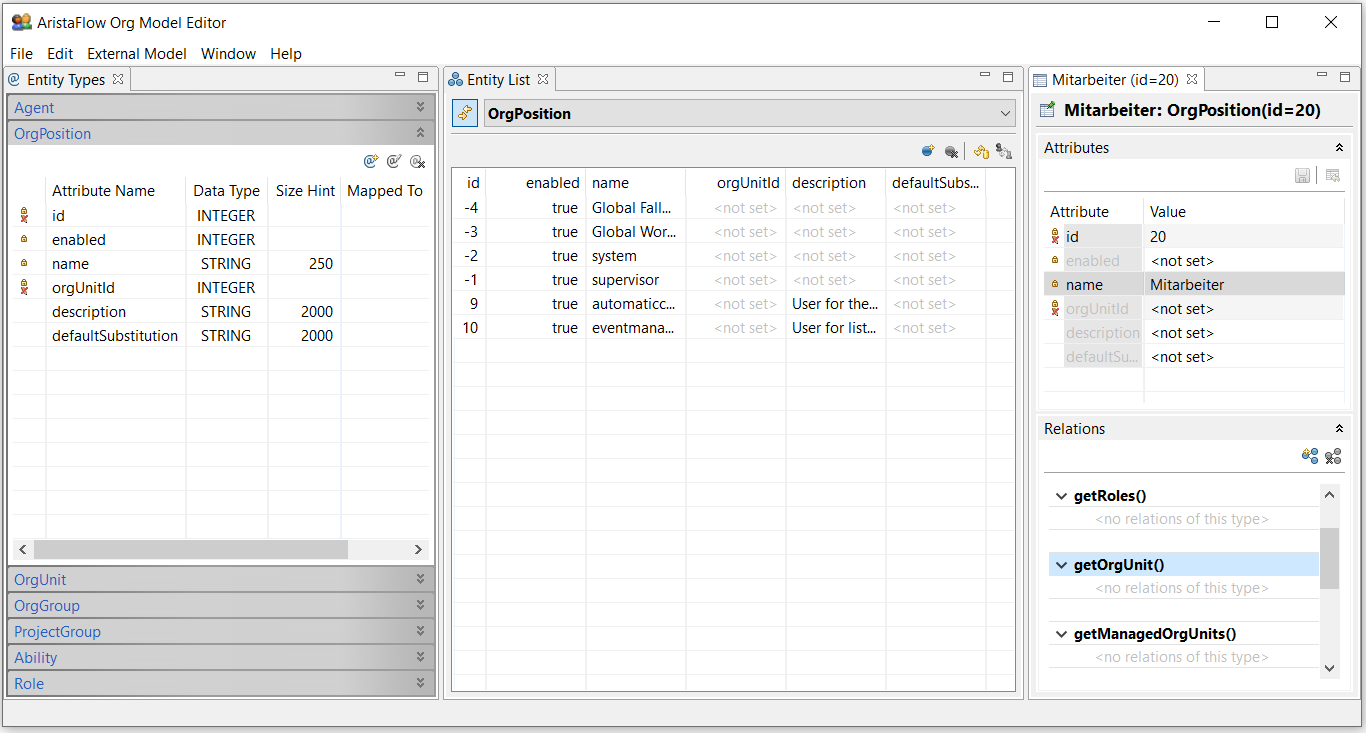Click the delete entity icon in Entity List

point(952,151)
